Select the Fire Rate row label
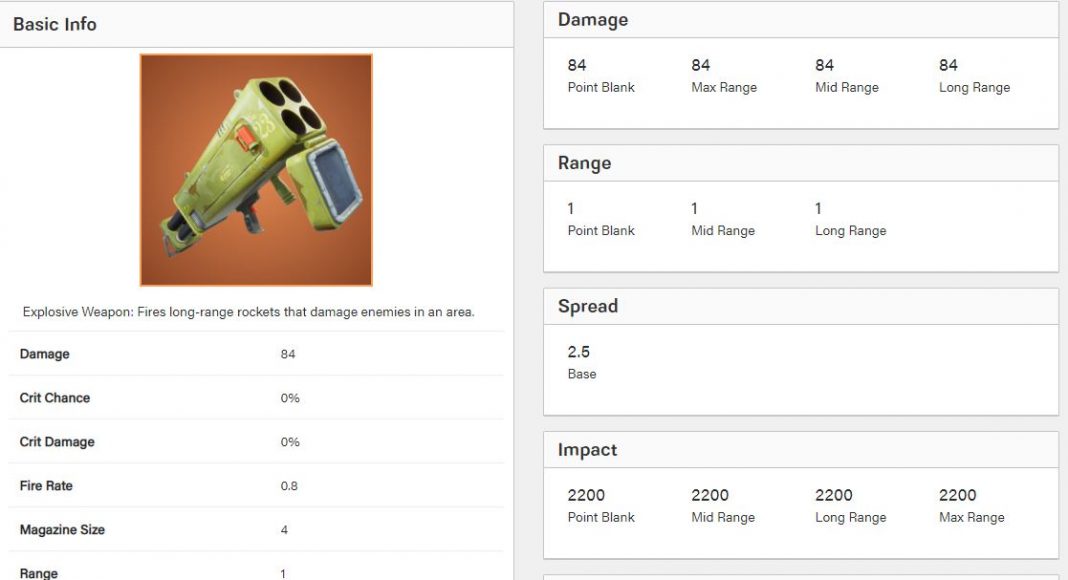Image resolution: width=1068 pixels, height=580 pixels. [46, 485]
